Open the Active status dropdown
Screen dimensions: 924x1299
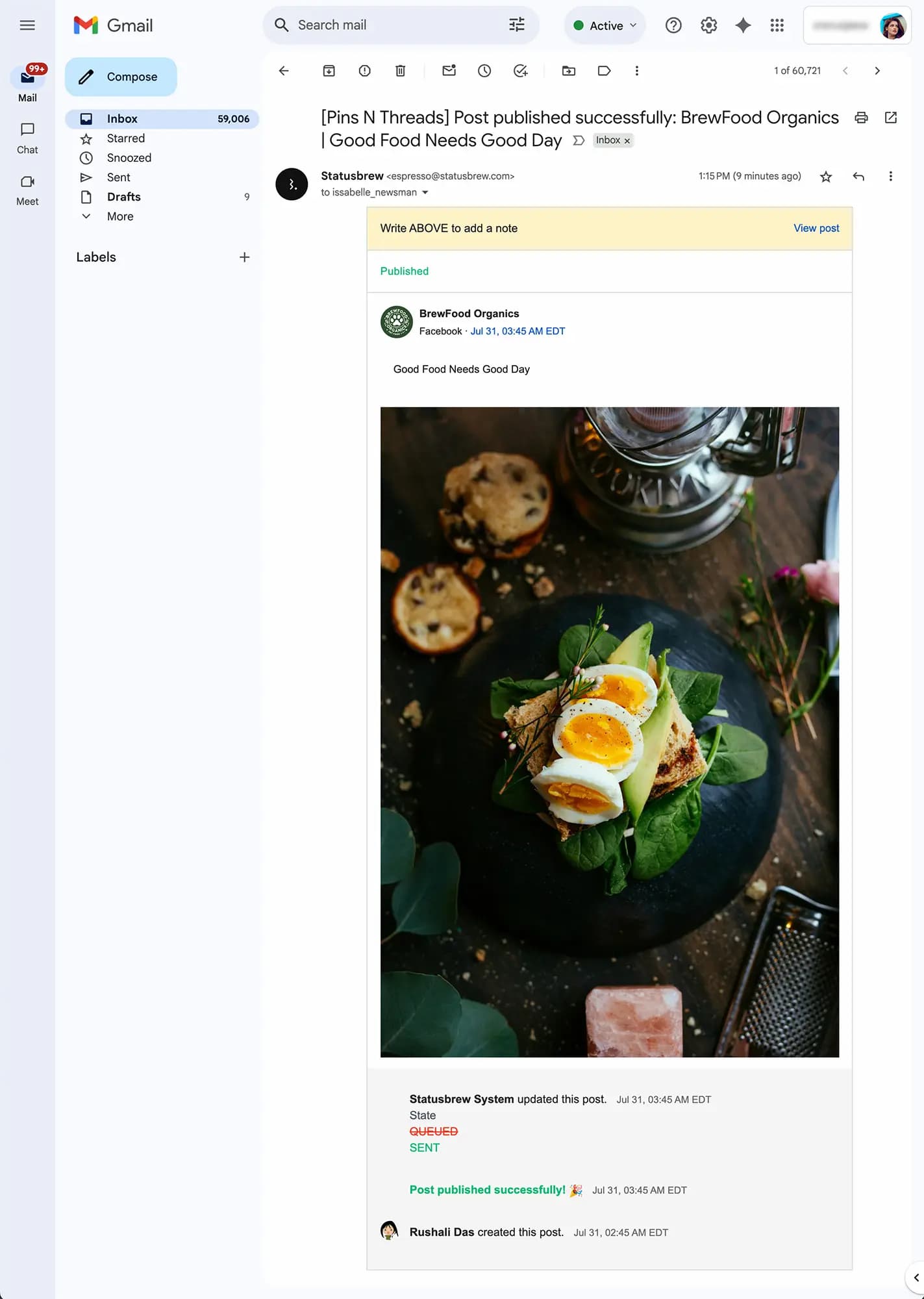605,25
